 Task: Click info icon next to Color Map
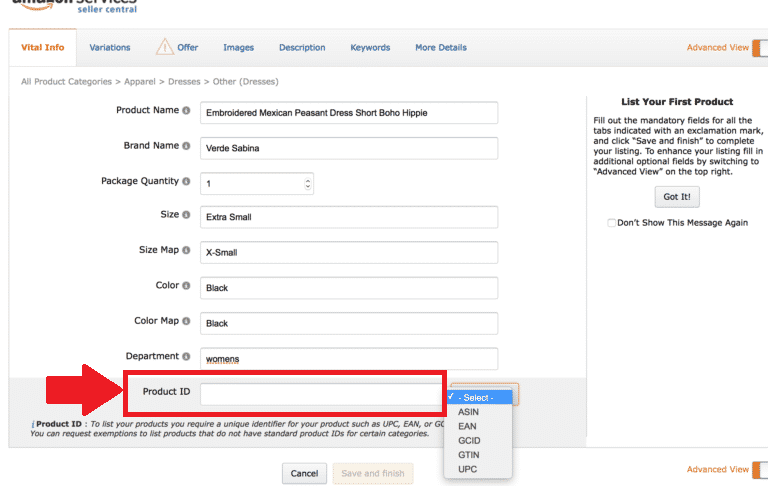186,321
